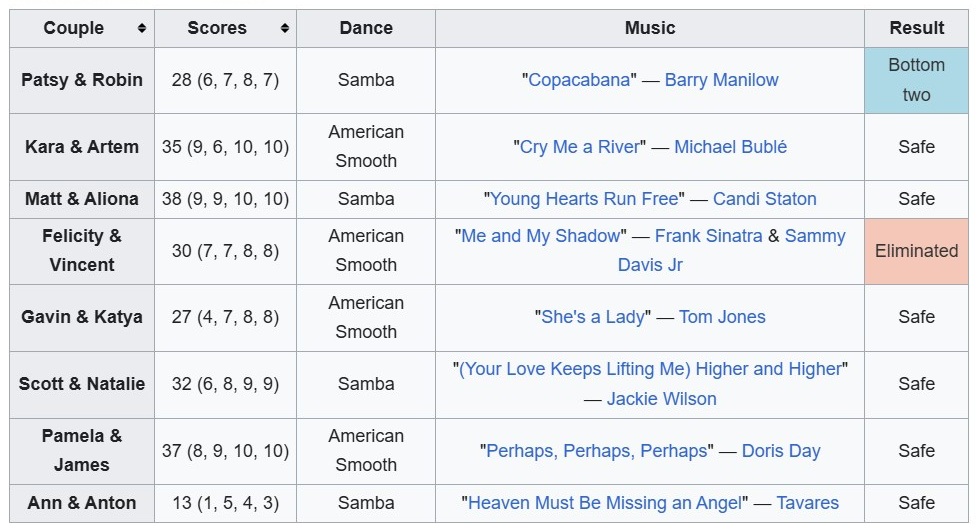980x531 pixels.
Task: Sort table by Scores column arrows
Action: [285, 28]
